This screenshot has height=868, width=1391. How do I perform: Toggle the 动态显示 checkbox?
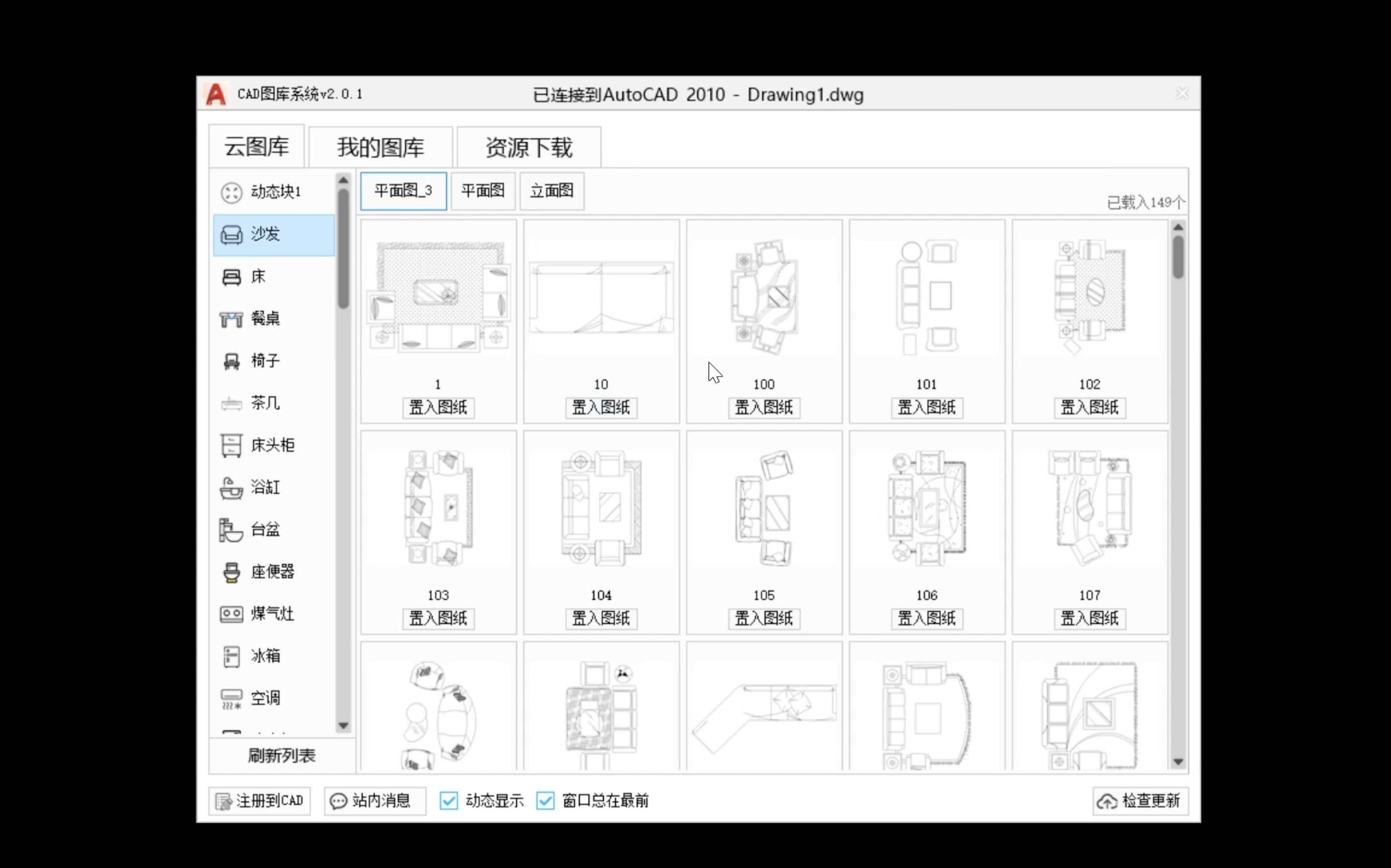tap(449, 801)
